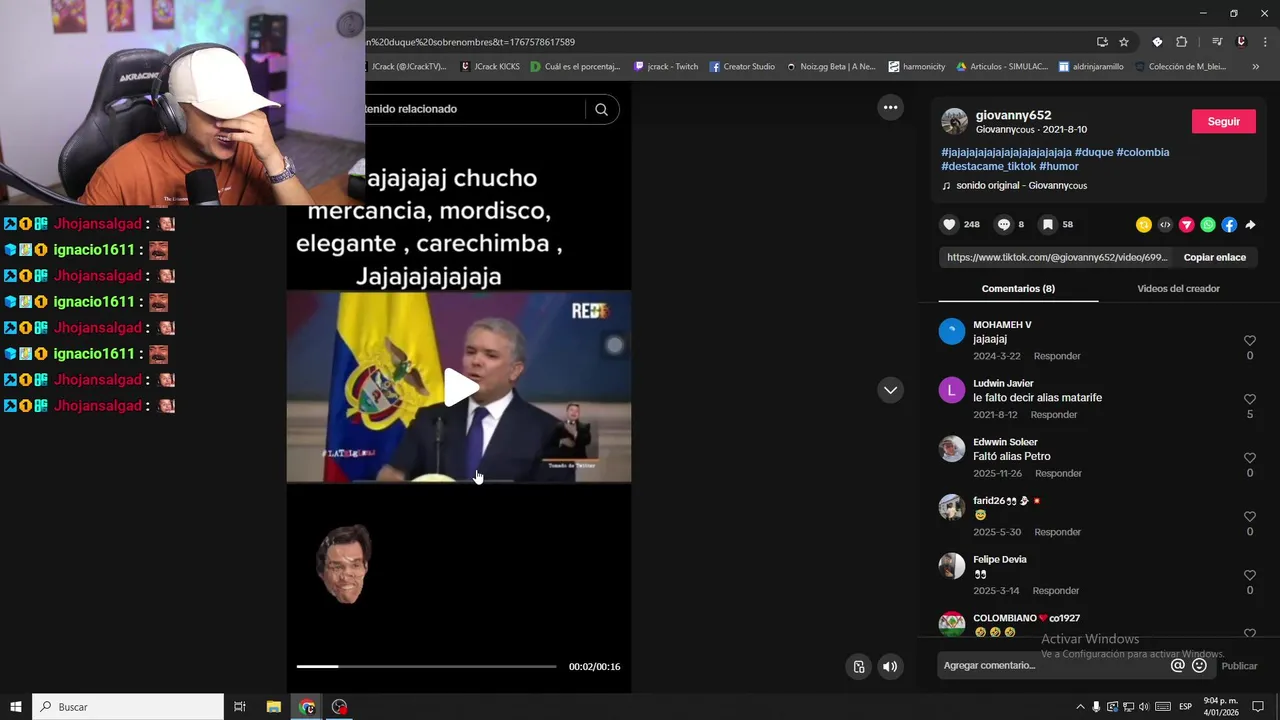This screenshot has width=1280, height=720.
Task: Open the Creator Studio bookmark
Action: pyautogui.click(x=742, y=67)
